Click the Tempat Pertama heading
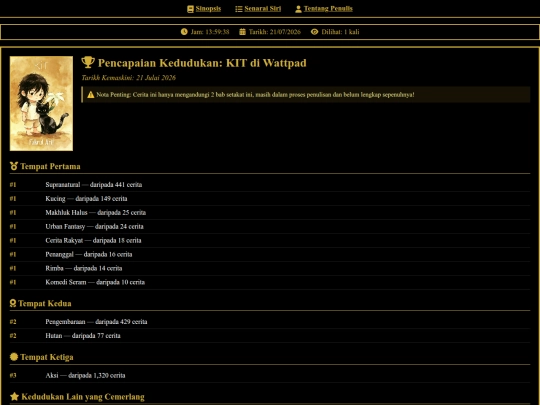 [50, 166]
